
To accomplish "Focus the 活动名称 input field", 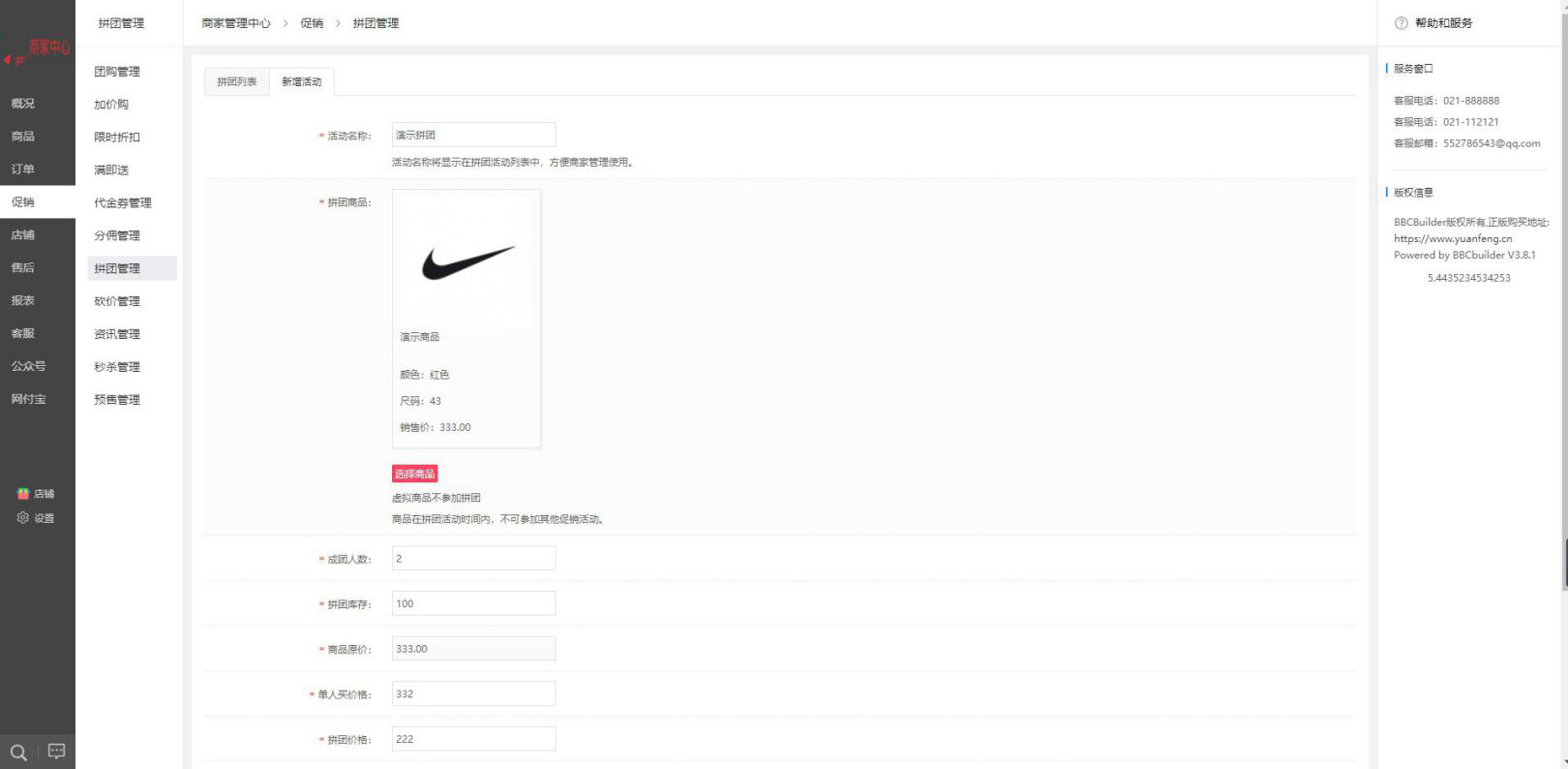I will pyautogui.click(x=473, y=135).
